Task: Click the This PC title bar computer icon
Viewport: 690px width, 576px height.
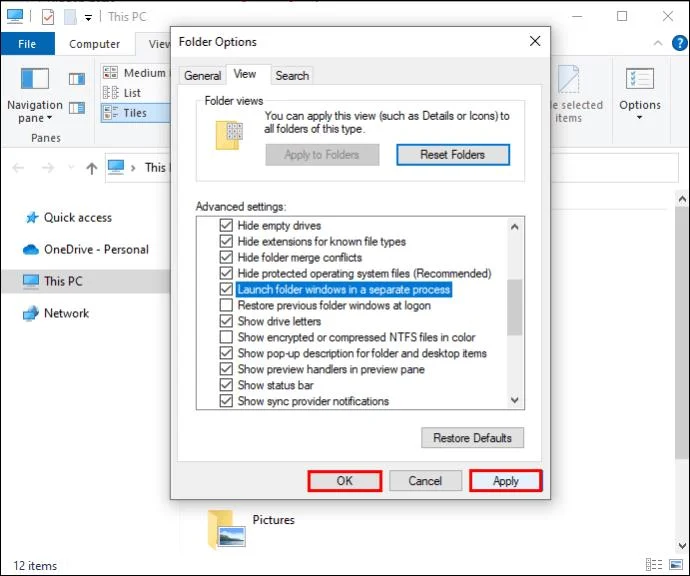Action: point(15,16)
